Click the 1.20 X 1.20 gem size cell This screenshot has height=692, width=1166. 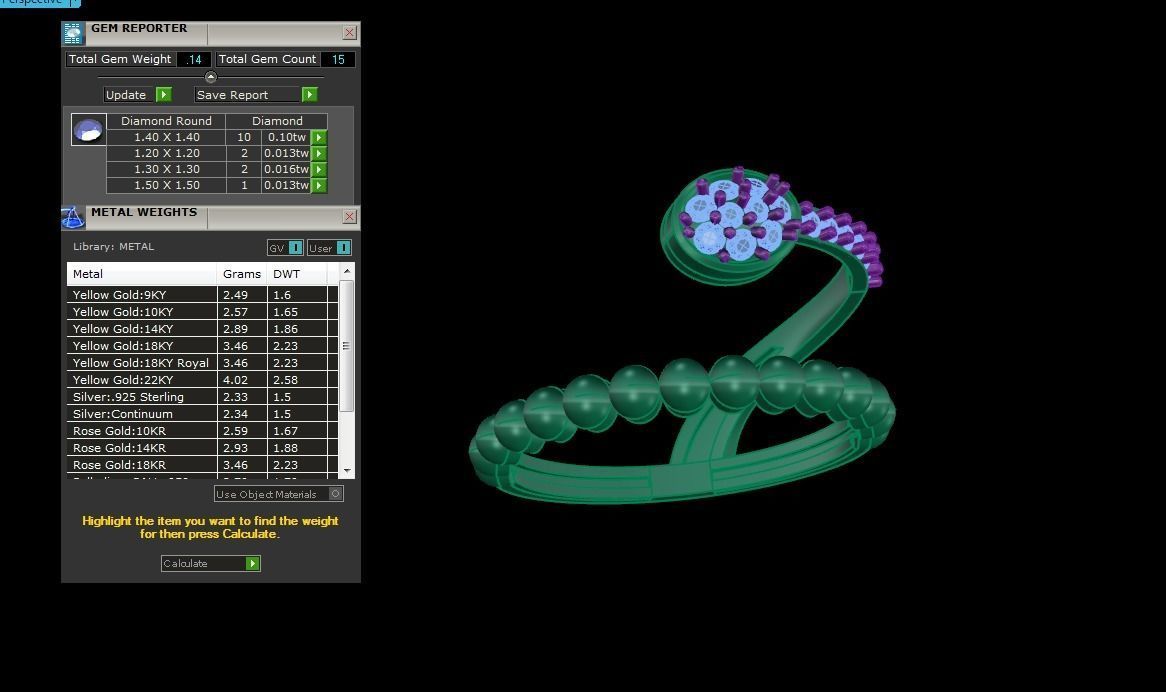(x=167, y=153)
